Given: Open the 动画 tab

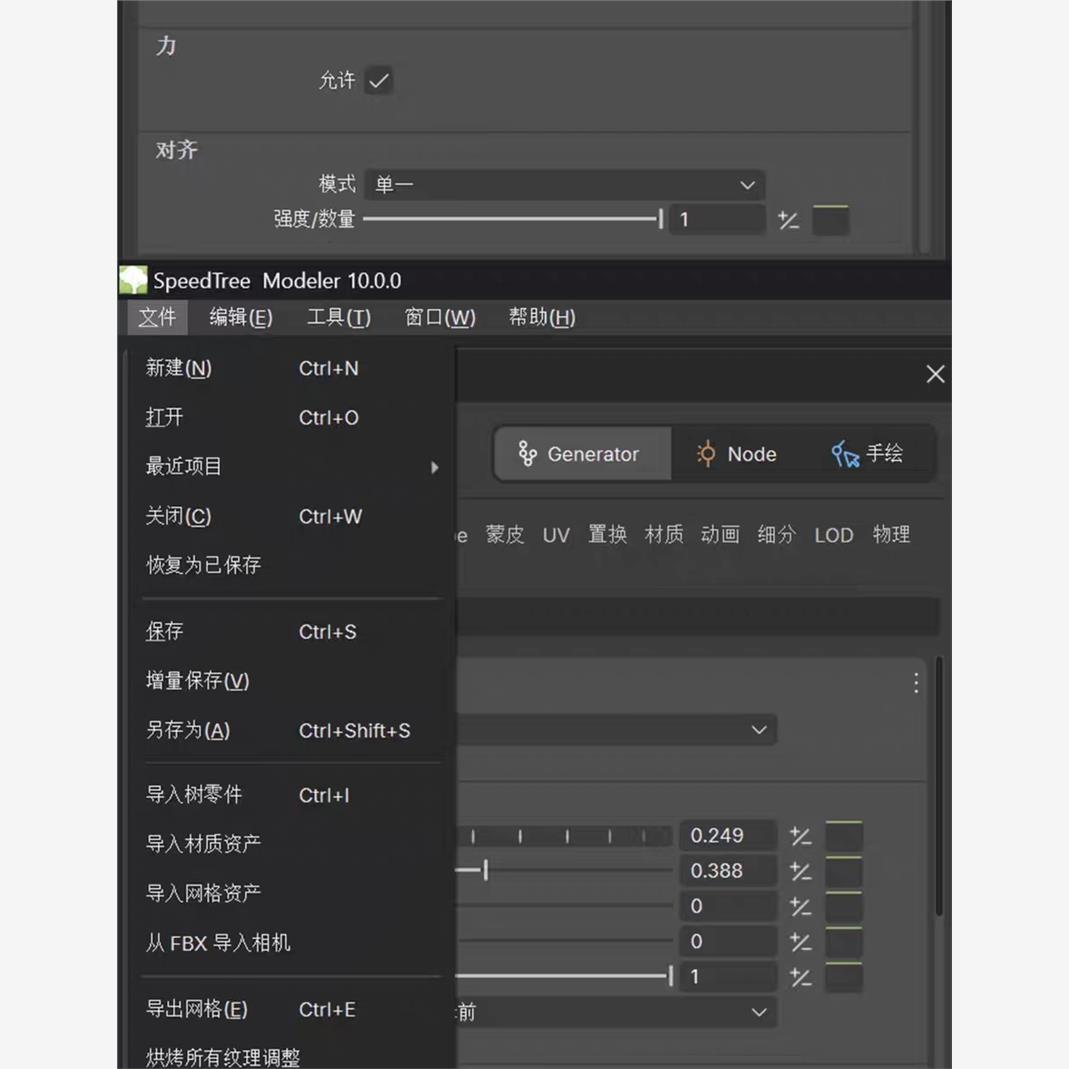Looking at the screenshot, I should pos(720,534).
